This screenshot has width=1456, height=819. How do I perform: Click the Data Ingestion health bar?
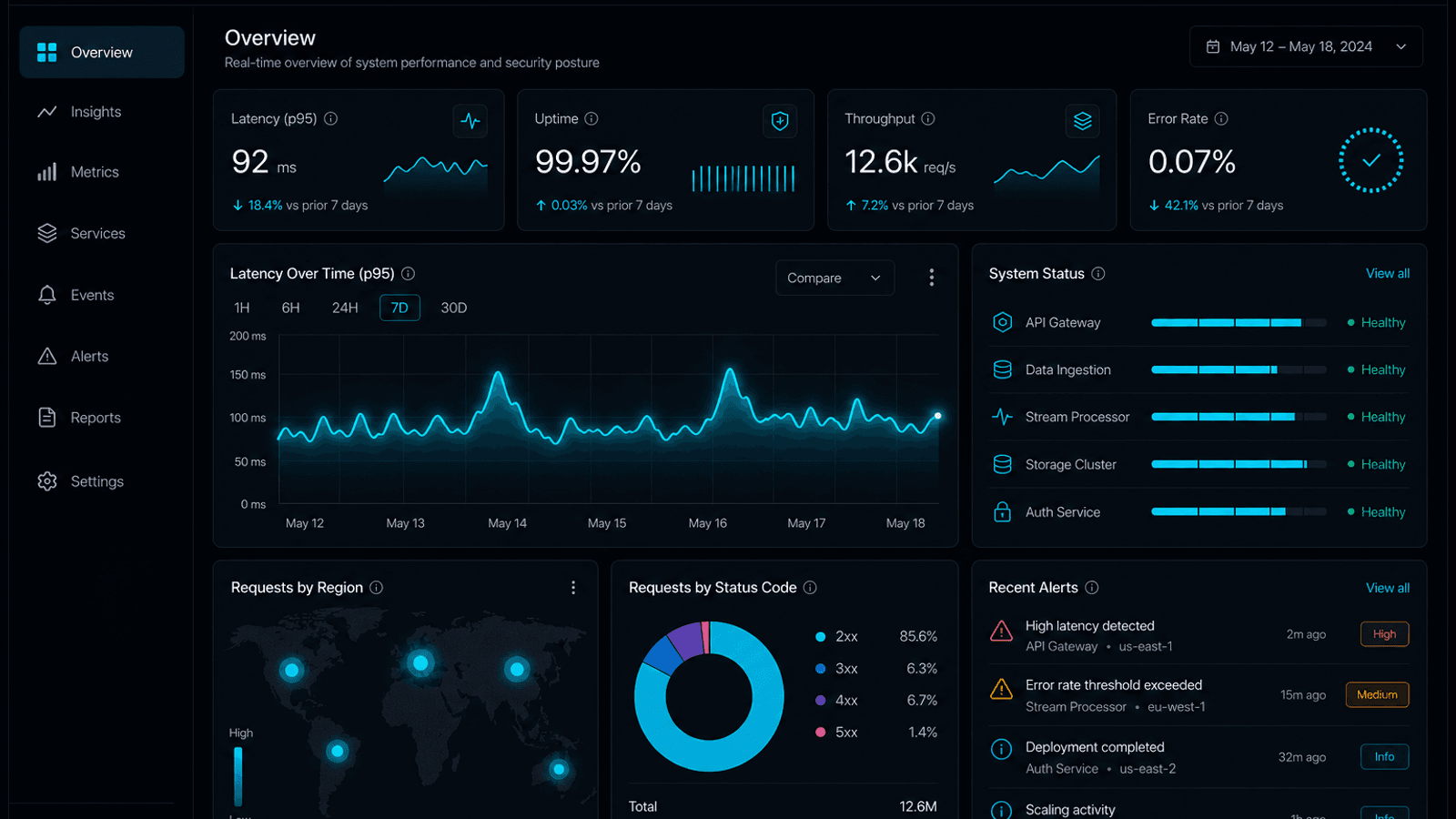[x=1239, y=369]
